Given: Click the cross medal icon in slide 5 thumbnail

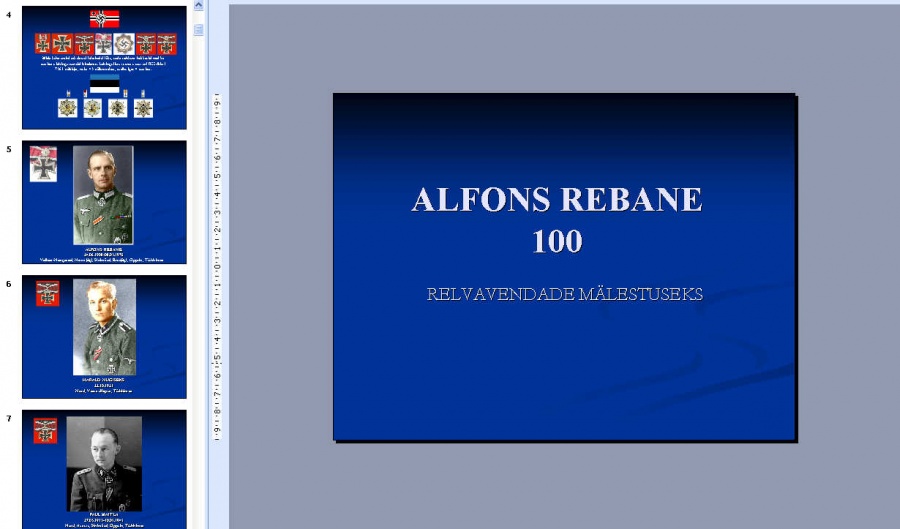Looking at the screenshot, I should (43, 164).
